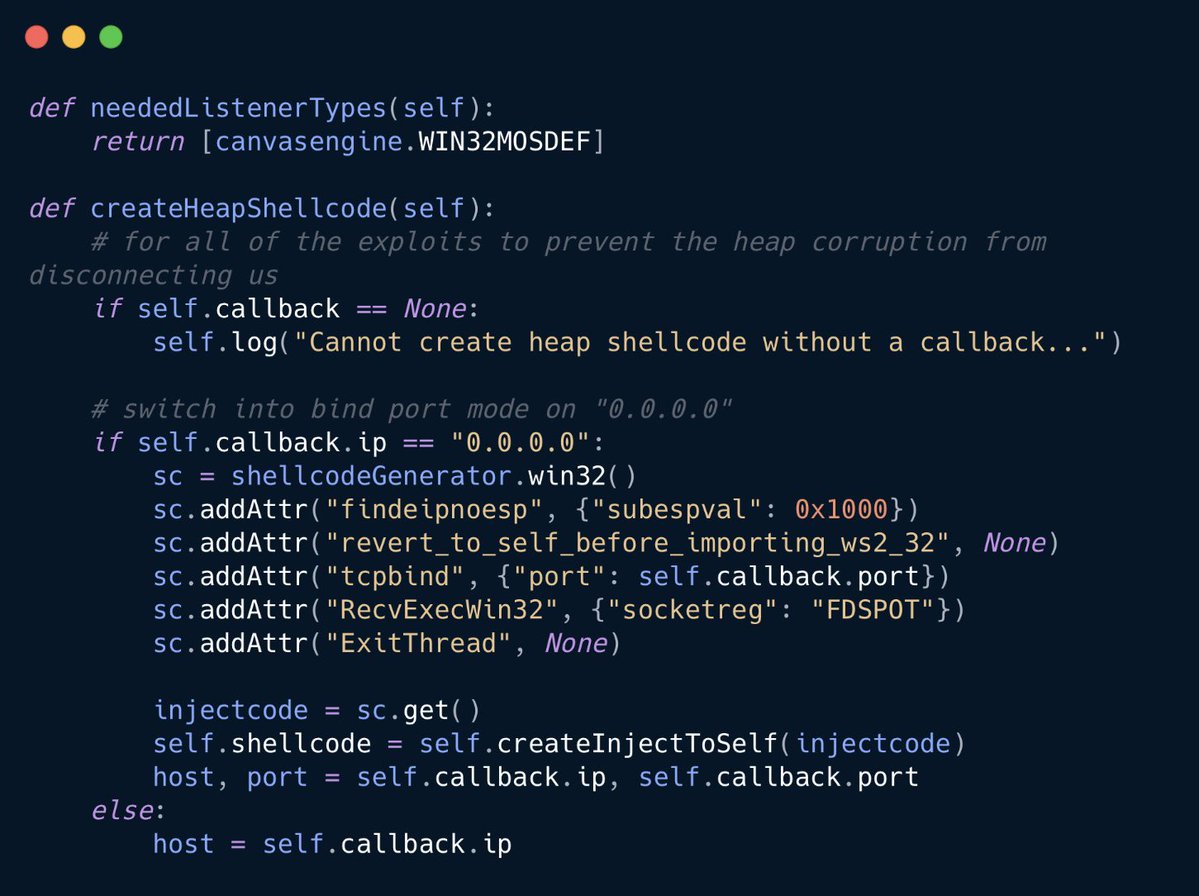Screen dimensions: 1199x896
Task: Click the word canvasengine
Action: click(x=308, y=141)
